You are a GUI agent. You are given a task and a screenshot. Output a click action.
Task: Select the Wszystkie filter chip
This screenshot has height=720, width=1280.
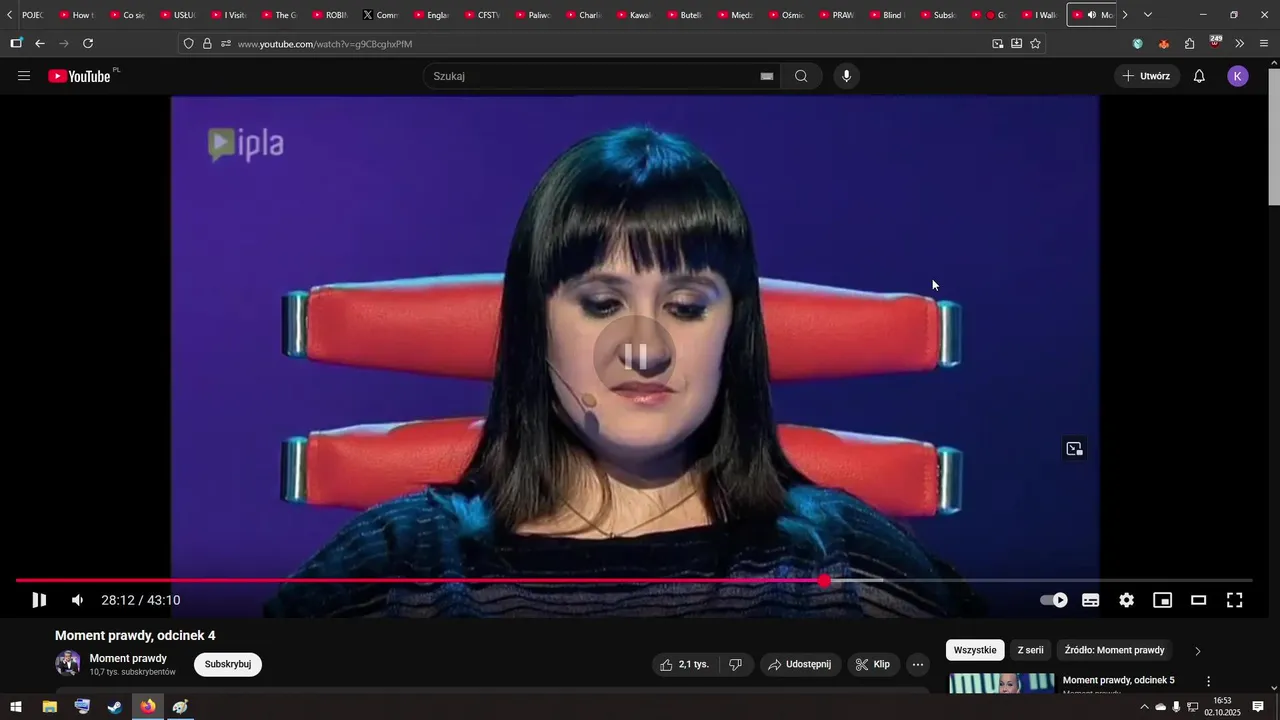tap(975, 650)
